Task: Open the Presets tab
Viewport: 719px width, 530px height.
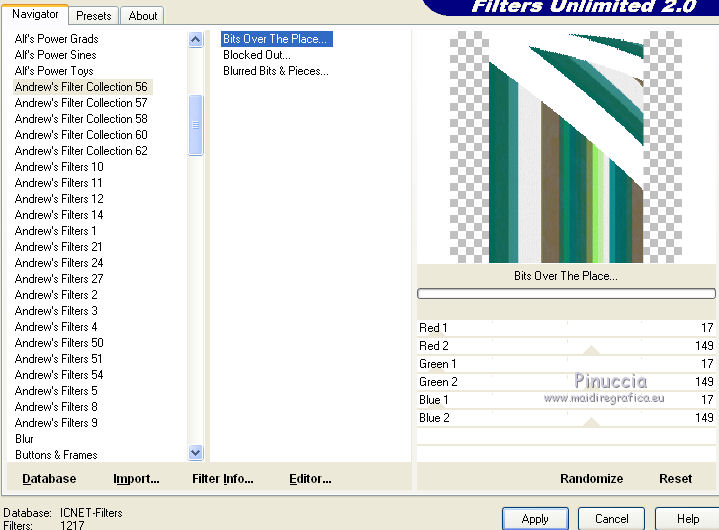Action: click(94, 16)
